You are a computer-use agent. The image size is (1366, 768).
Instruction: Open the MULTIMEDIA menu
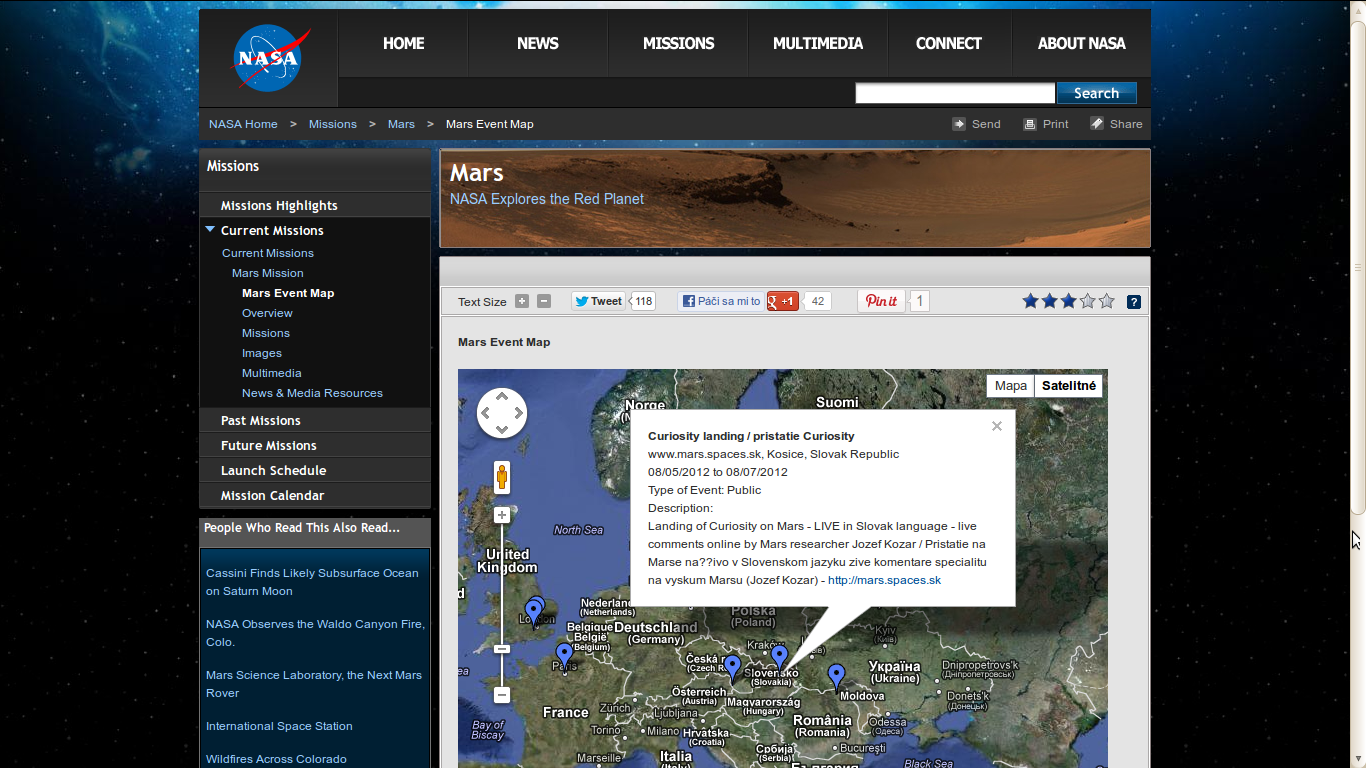click(817, 44)
